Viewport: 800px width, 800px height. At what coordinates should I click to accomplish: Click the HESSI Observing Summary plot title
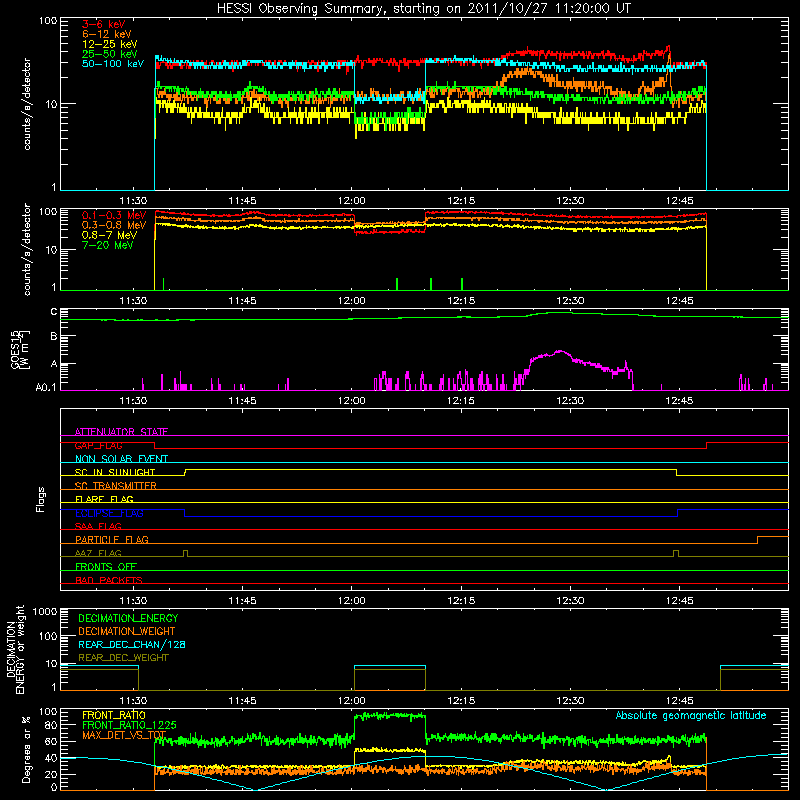click(423, 9)
